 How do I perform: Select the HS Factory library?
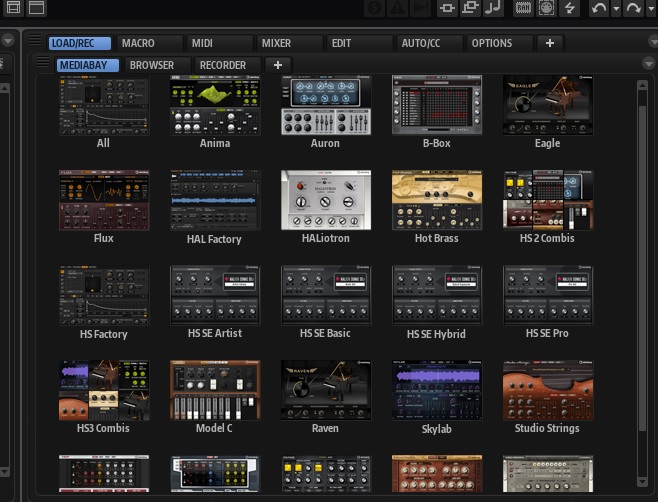pos(104,295)
